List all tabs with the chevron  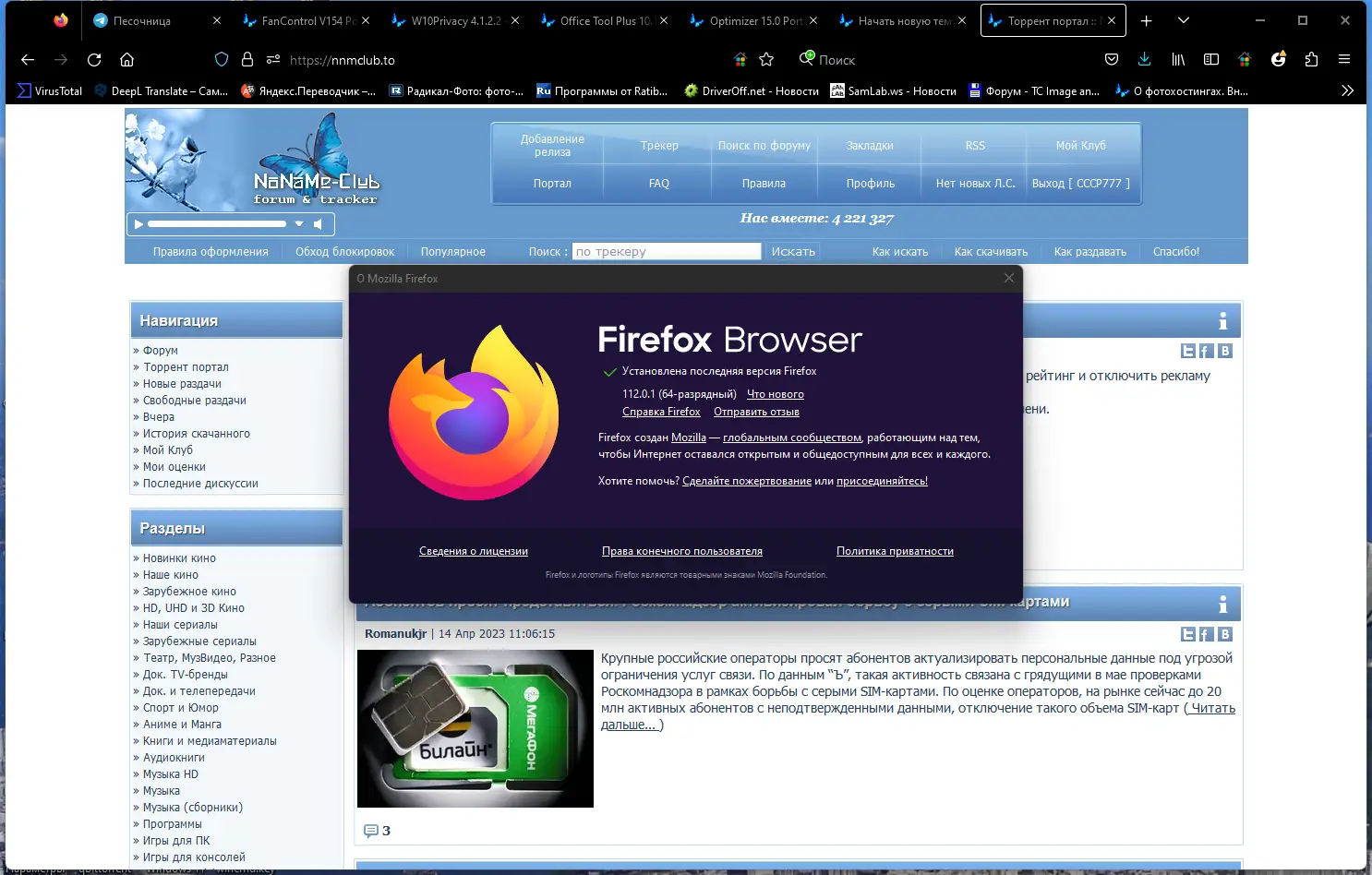pyautogui.click(x=1184, y=20)
